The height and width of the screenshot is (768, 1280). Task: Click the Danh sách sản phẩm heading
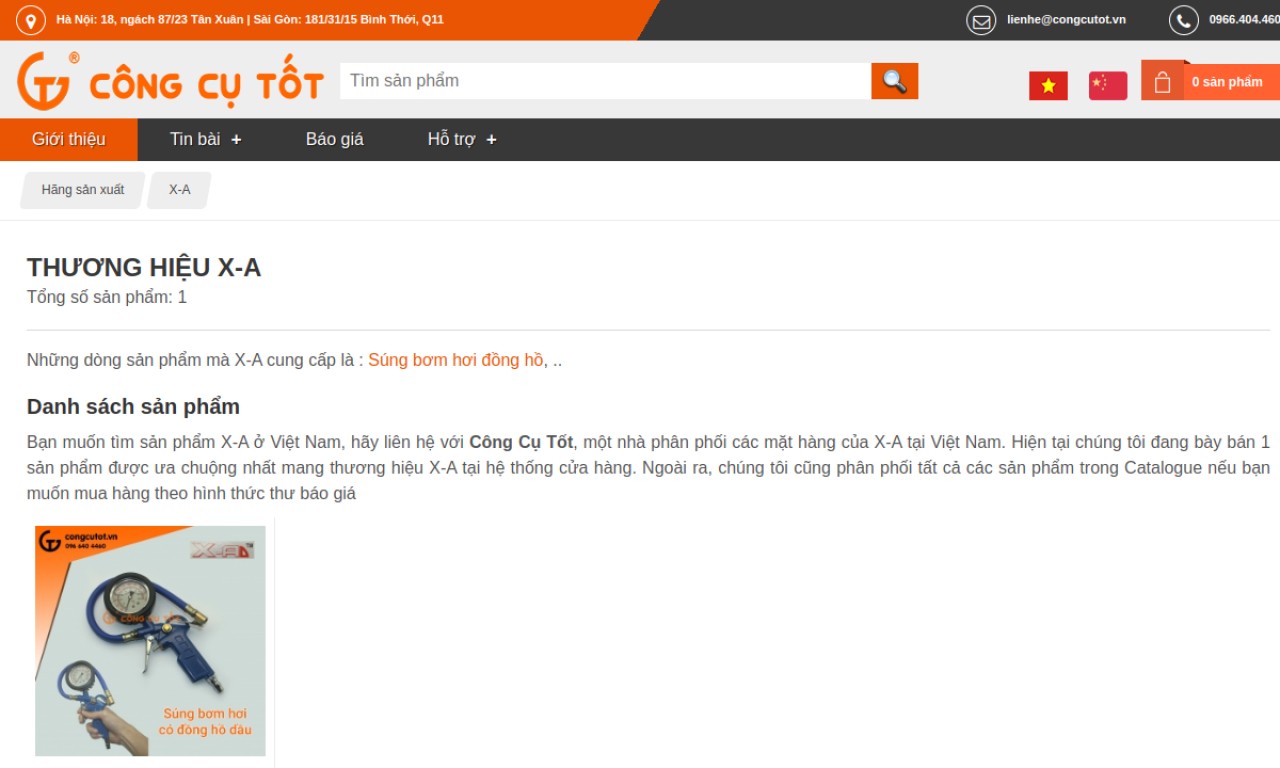(x=133, y=406)
